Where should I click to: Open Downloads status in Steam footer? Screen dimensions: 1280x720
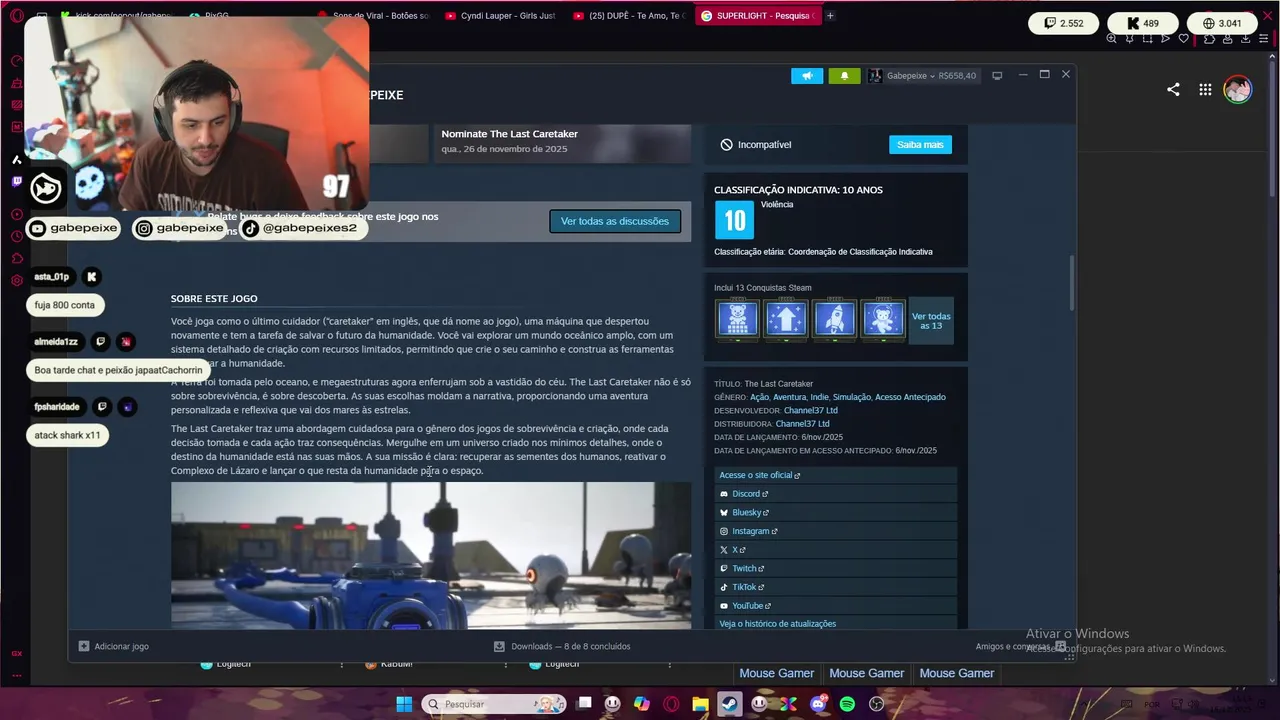pos(562,646)
